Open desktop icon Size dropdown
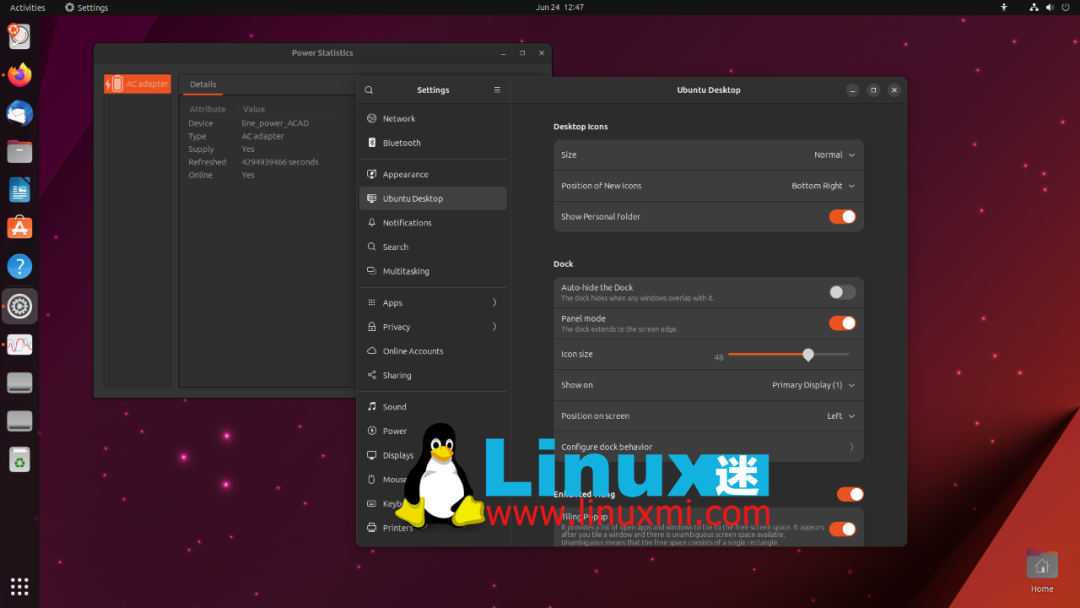 point(834,155)
